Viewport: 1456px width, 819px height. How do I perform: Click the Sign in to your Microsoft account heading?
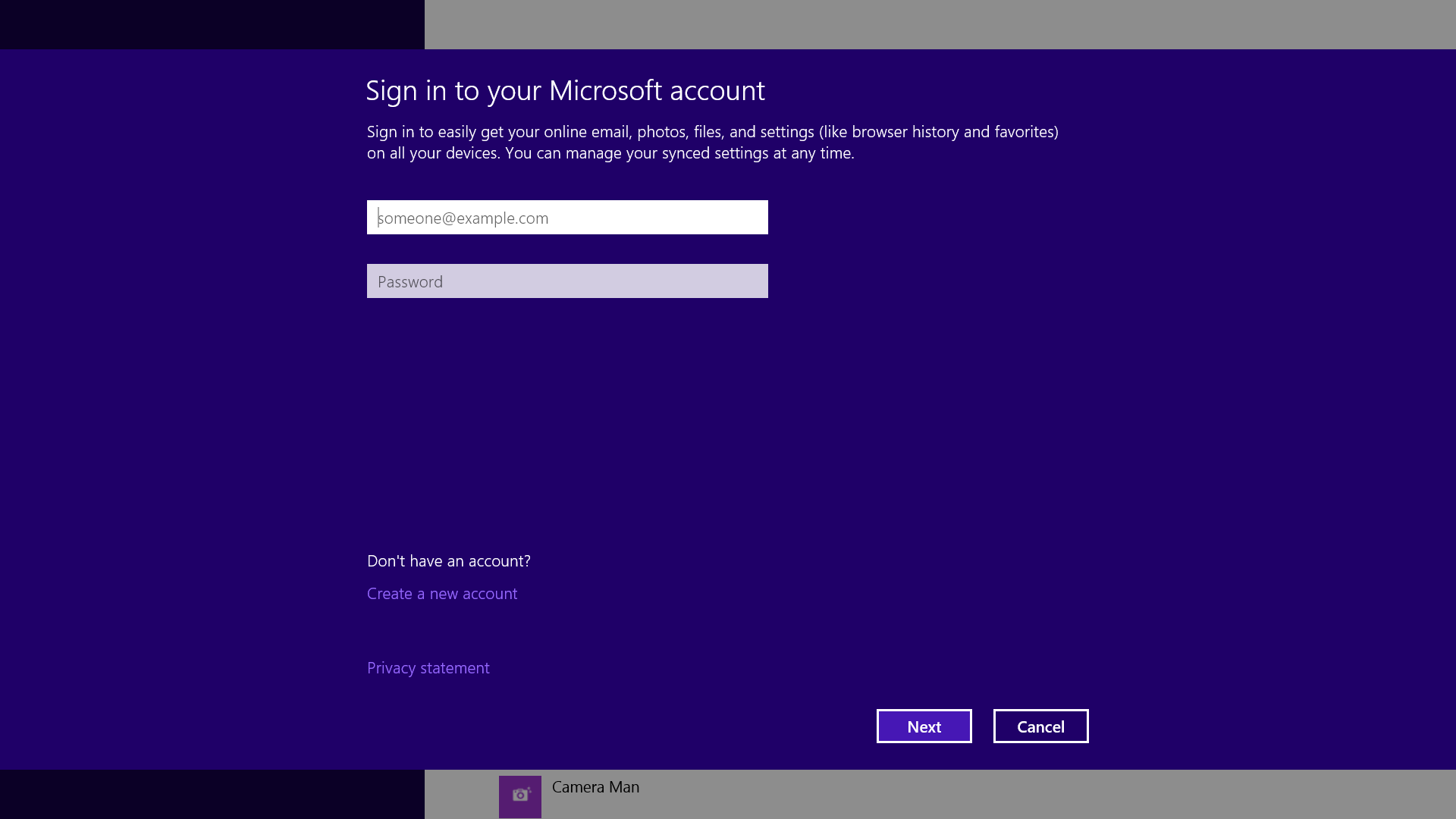[x=566, y=90]
